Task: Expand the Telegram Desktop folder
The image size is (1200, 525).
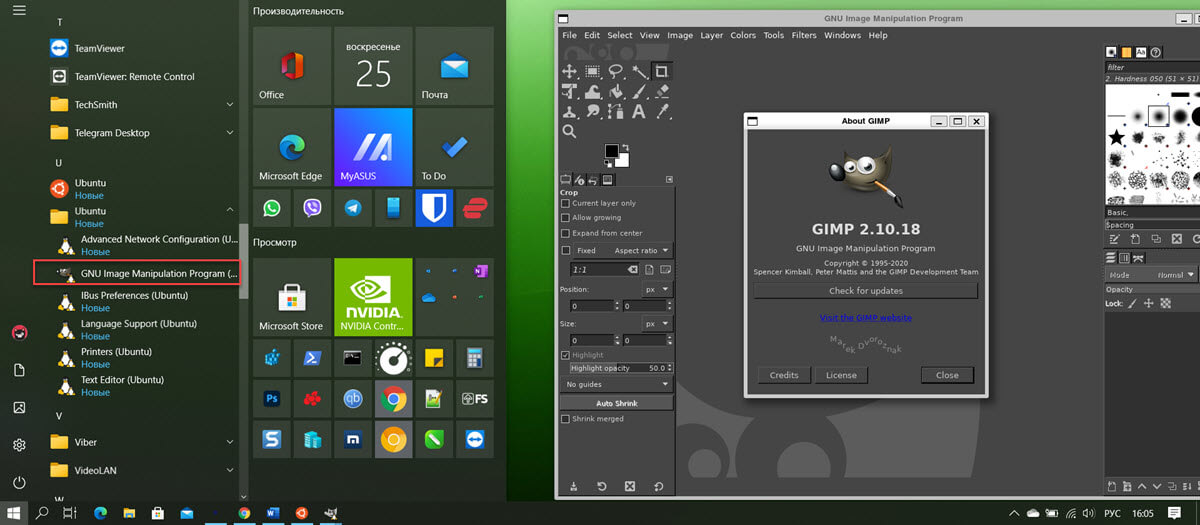Action: (x=230, y=132)
